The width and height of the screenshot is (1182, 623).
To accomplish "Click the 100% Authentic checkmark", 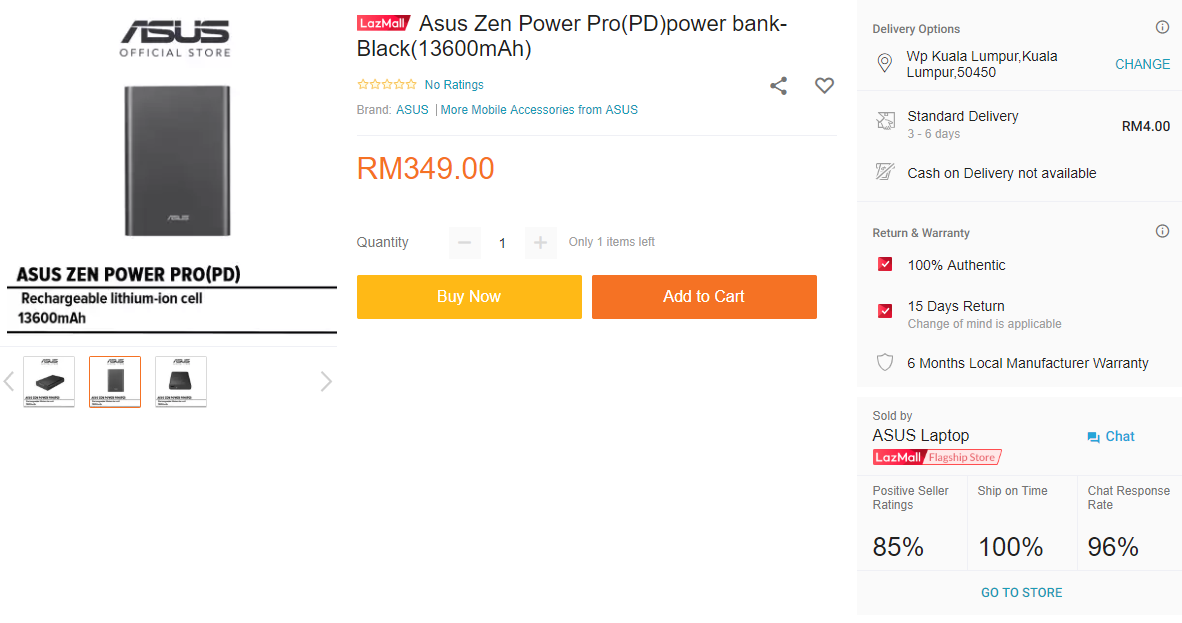I will pyautogui.click(x=885, y=265).
